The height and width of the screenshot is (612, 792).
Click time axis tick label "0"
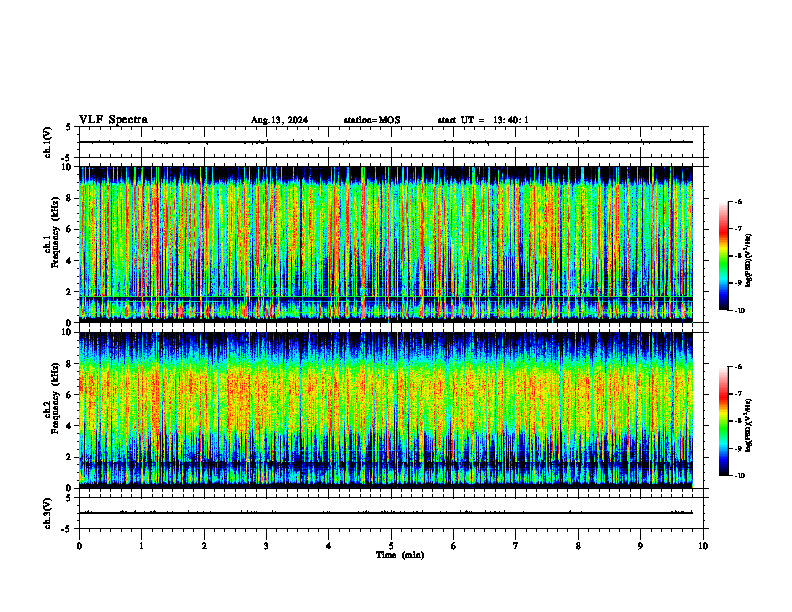[79, 546]
